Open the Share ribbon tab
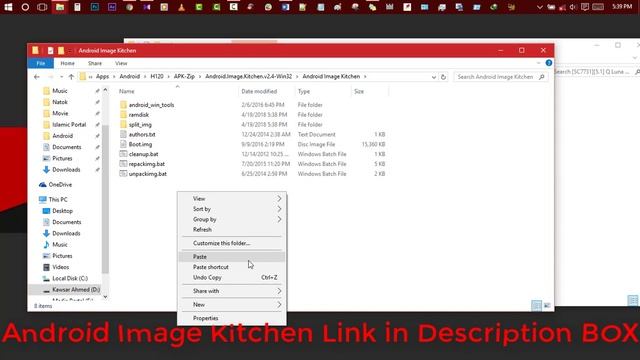 coord(95,63)
